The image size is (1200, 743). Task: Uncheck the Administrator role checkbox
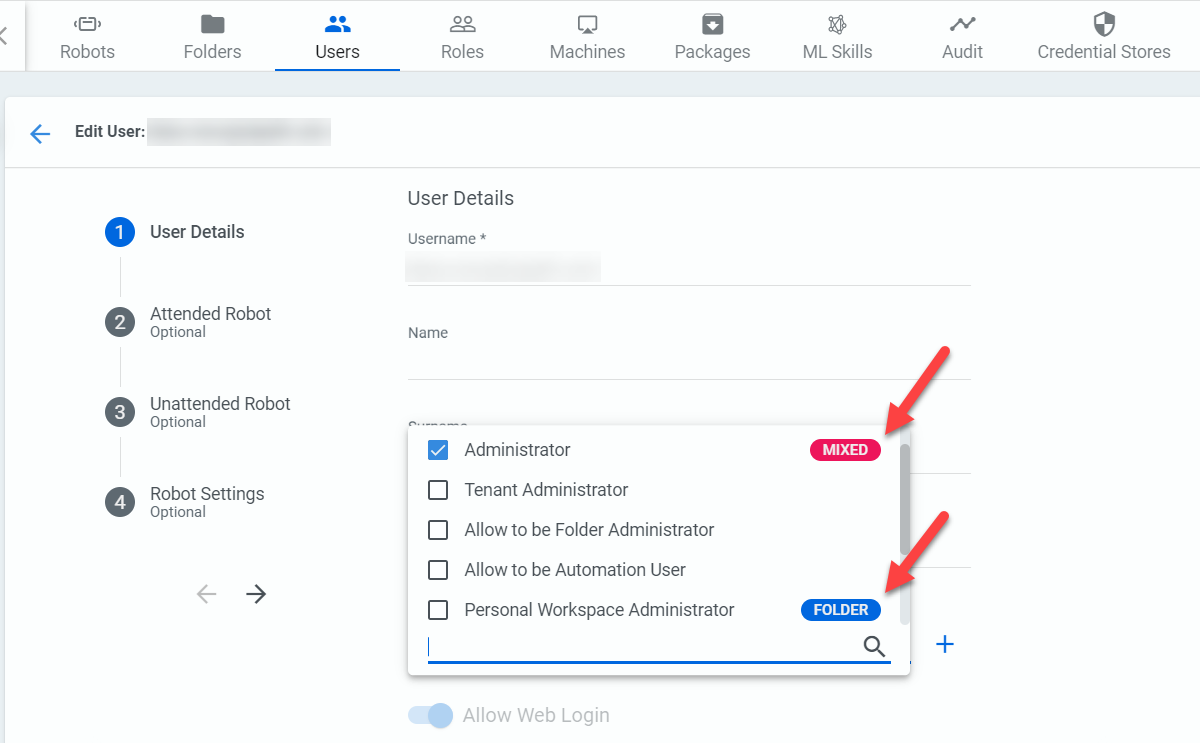(438, 450)
